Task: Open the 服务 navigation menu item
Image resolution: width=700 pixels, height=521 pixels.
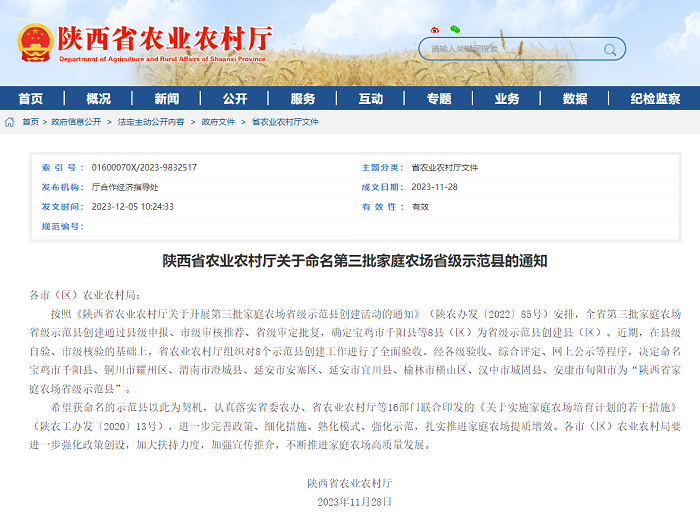Action: click(303, 99)
